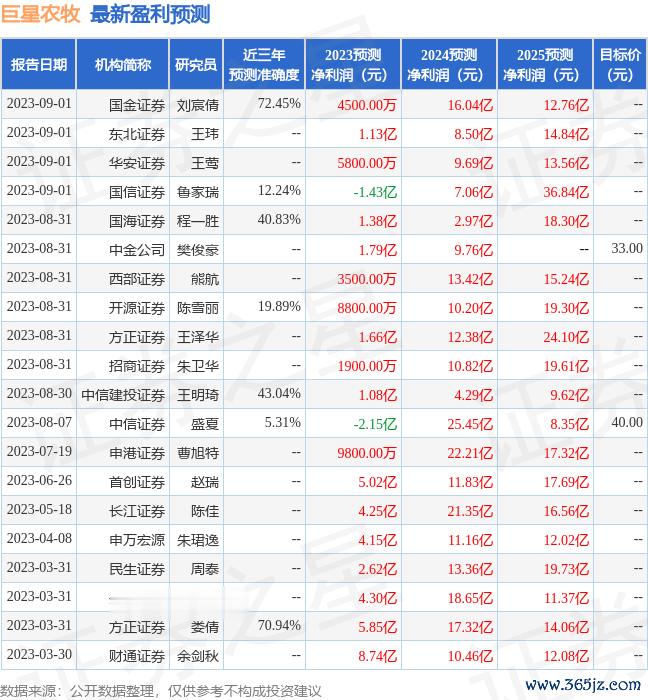Select the date cell 2023-08-07
The image size is (648, 700).
pyautogui.click(x=39, y=422)
